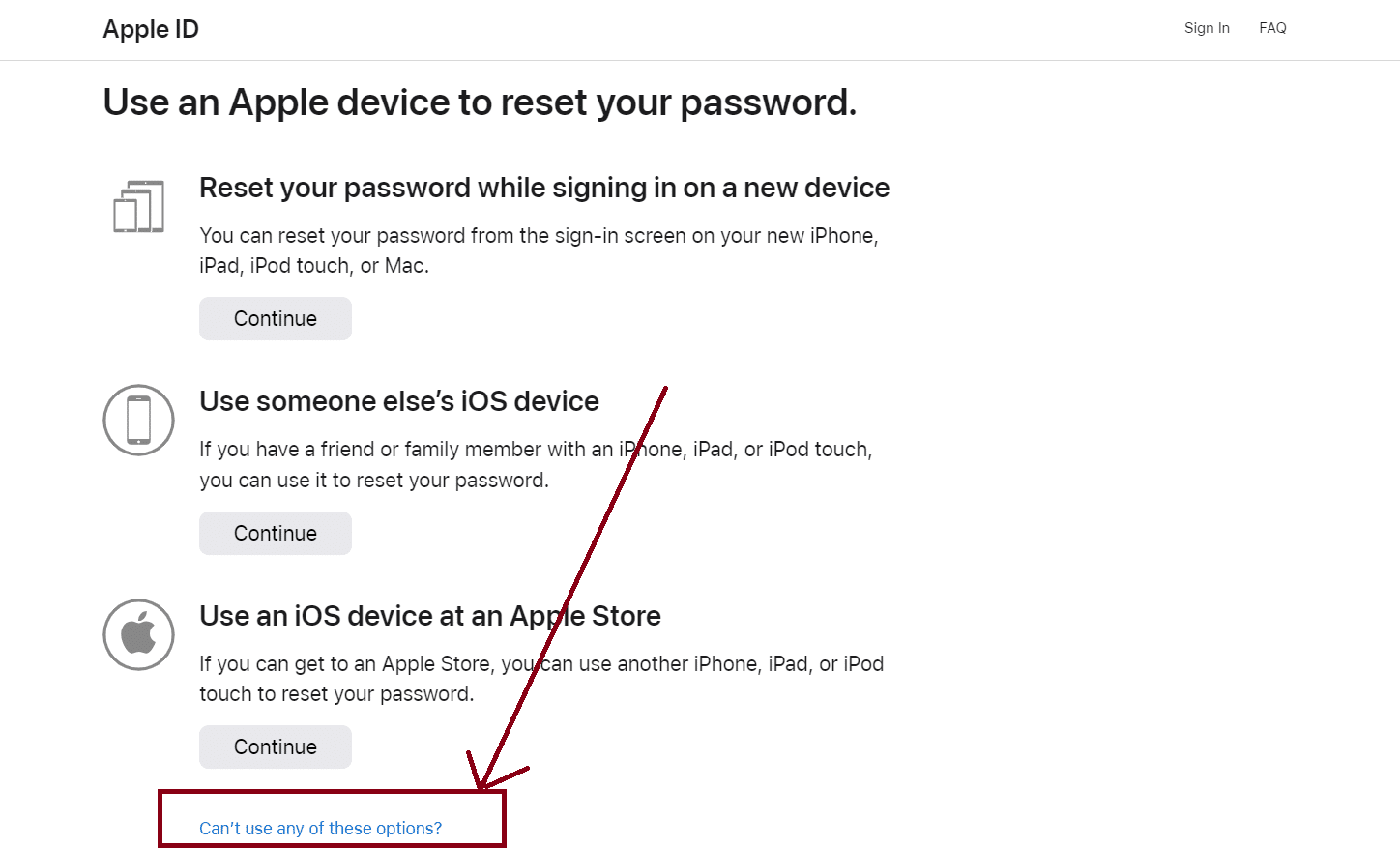The height and width of the screenshot is (848, 1400).
Task: Click the red highlight box's right edge
Action: [504, 818]
